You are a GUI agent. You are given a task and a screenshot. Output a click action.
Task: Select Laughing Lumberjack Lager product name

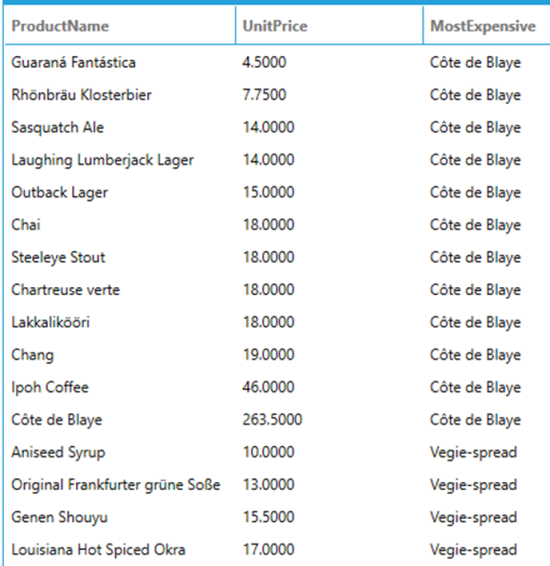(102, 160)
